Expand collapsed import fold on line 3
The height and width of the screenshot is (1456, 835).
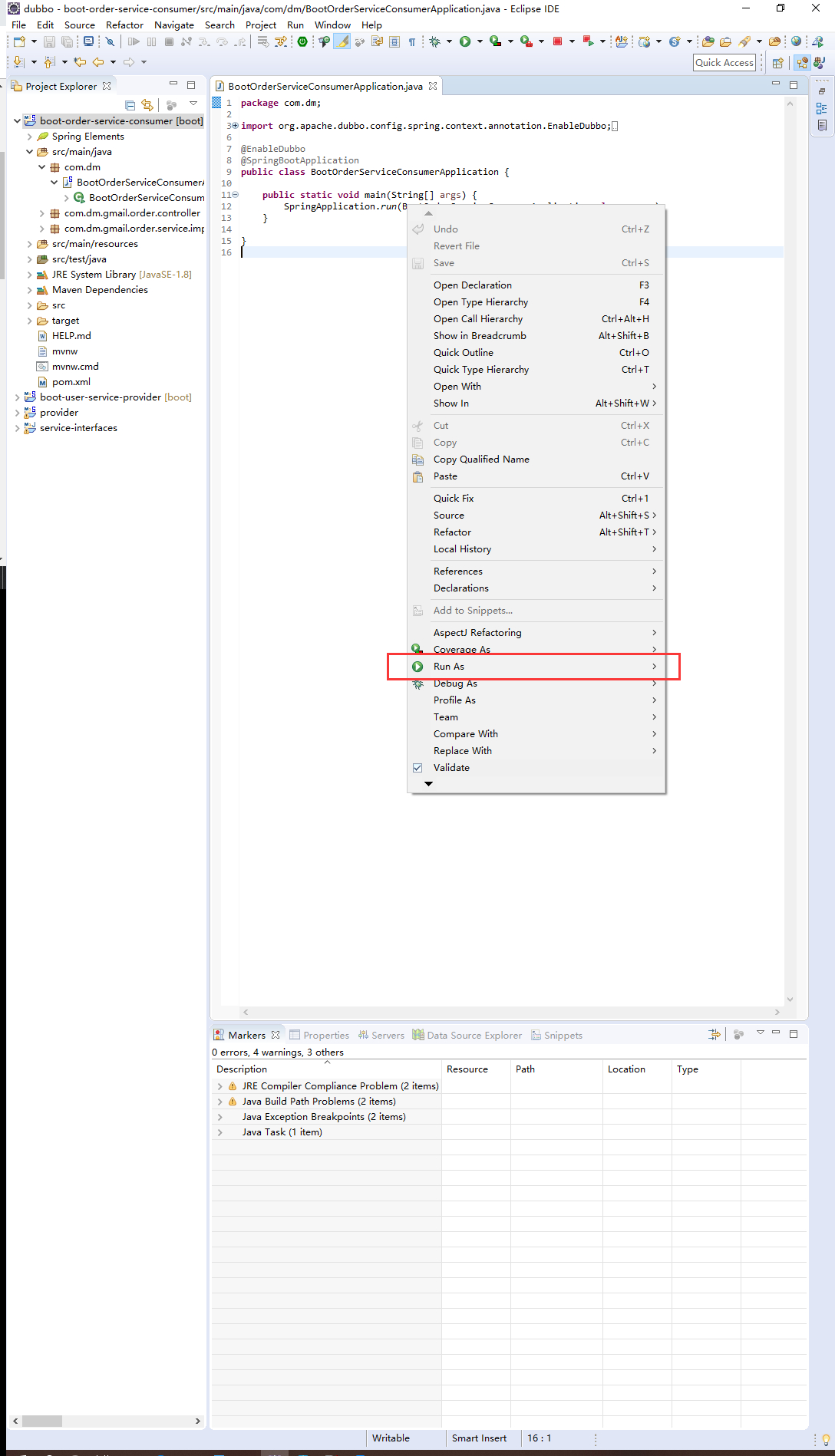coord(235,126)
